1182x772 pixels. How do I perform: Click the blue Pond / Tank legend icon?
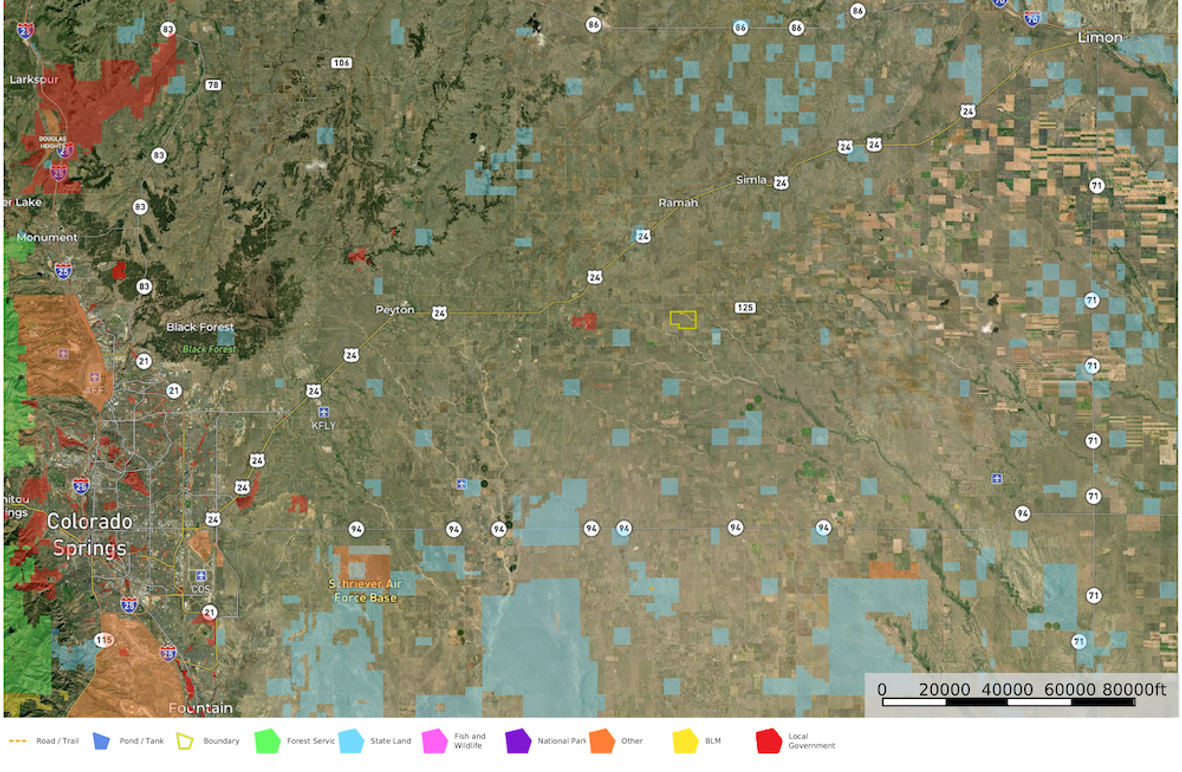[100, 741]
